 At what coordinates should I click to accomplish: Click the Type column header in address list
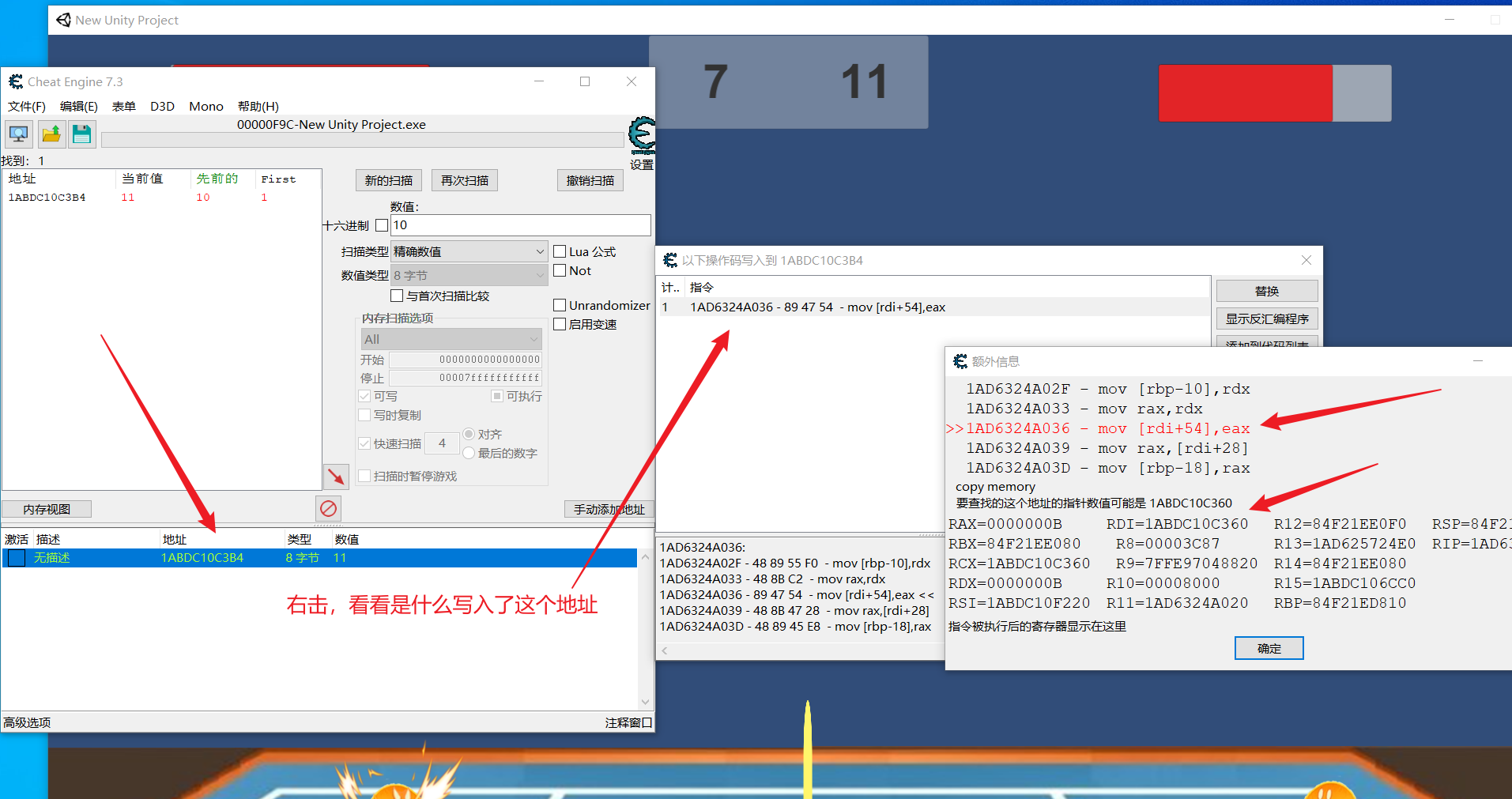point(300,539)
